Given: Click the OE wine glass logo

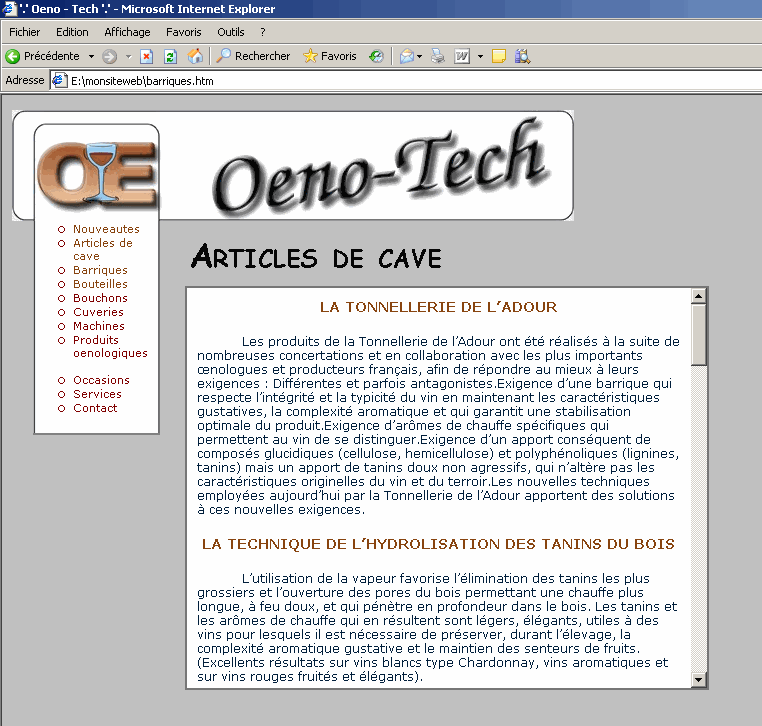Looking at the screenshot, I should pyautogui.click(x=97, y=173).
